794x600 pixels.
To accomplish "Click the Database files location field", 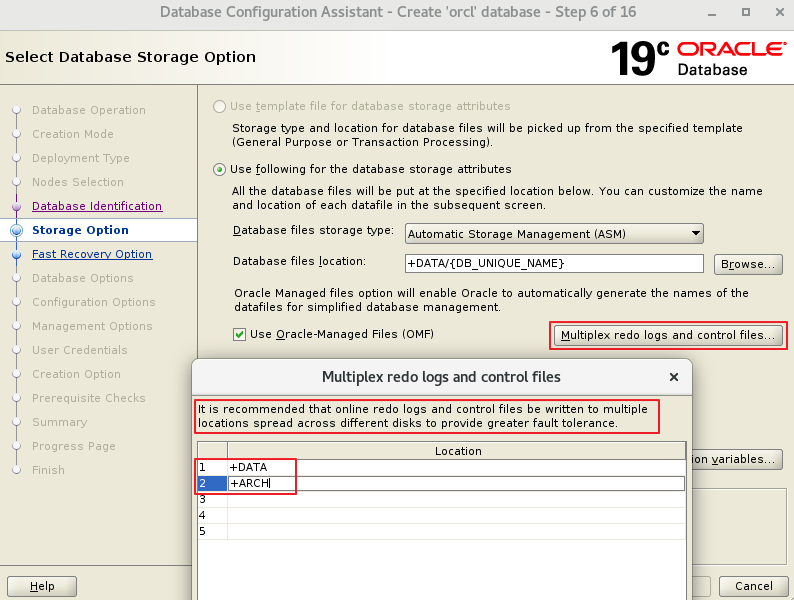I will (x=554, y=263).
